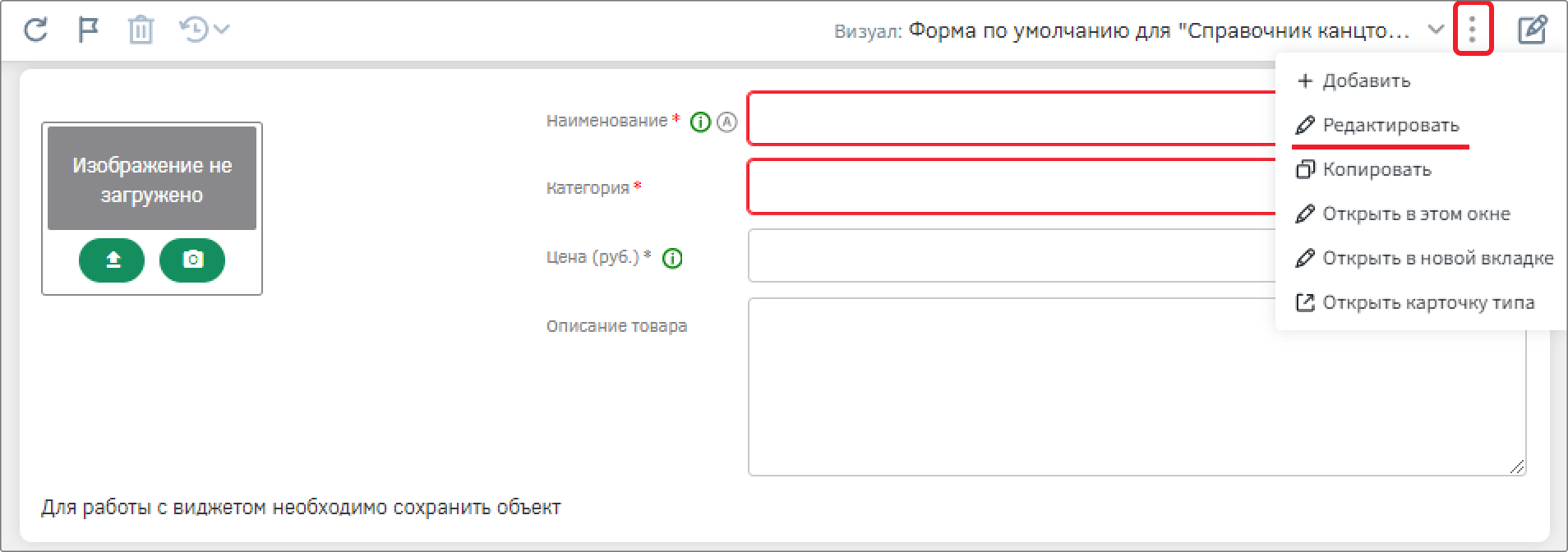
Task: Click the Изображение не загружено placeholder
Action: click(x=152, y=178)
